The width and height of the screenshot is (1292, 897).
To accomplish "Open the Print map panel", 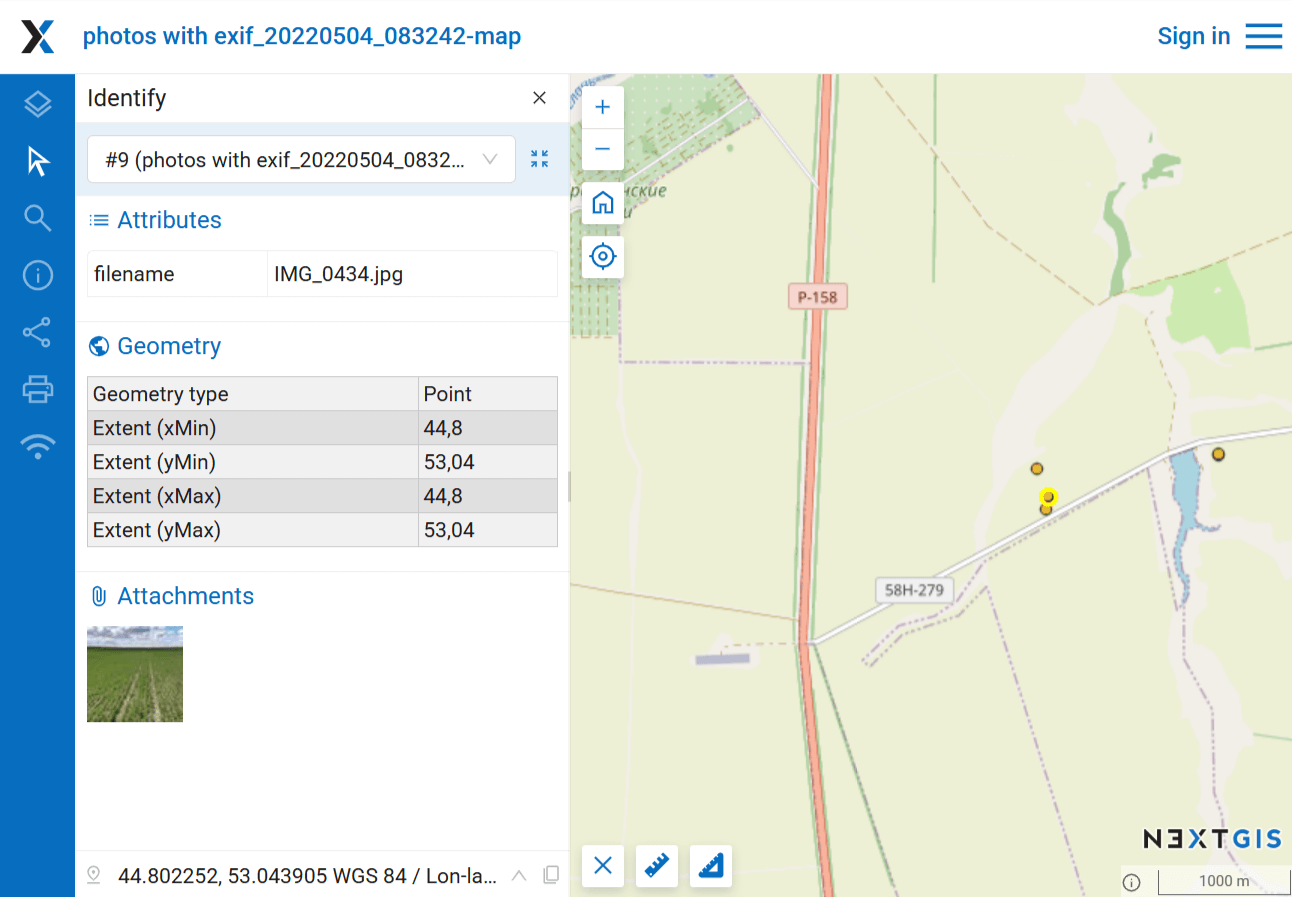I will click(37, 389).
